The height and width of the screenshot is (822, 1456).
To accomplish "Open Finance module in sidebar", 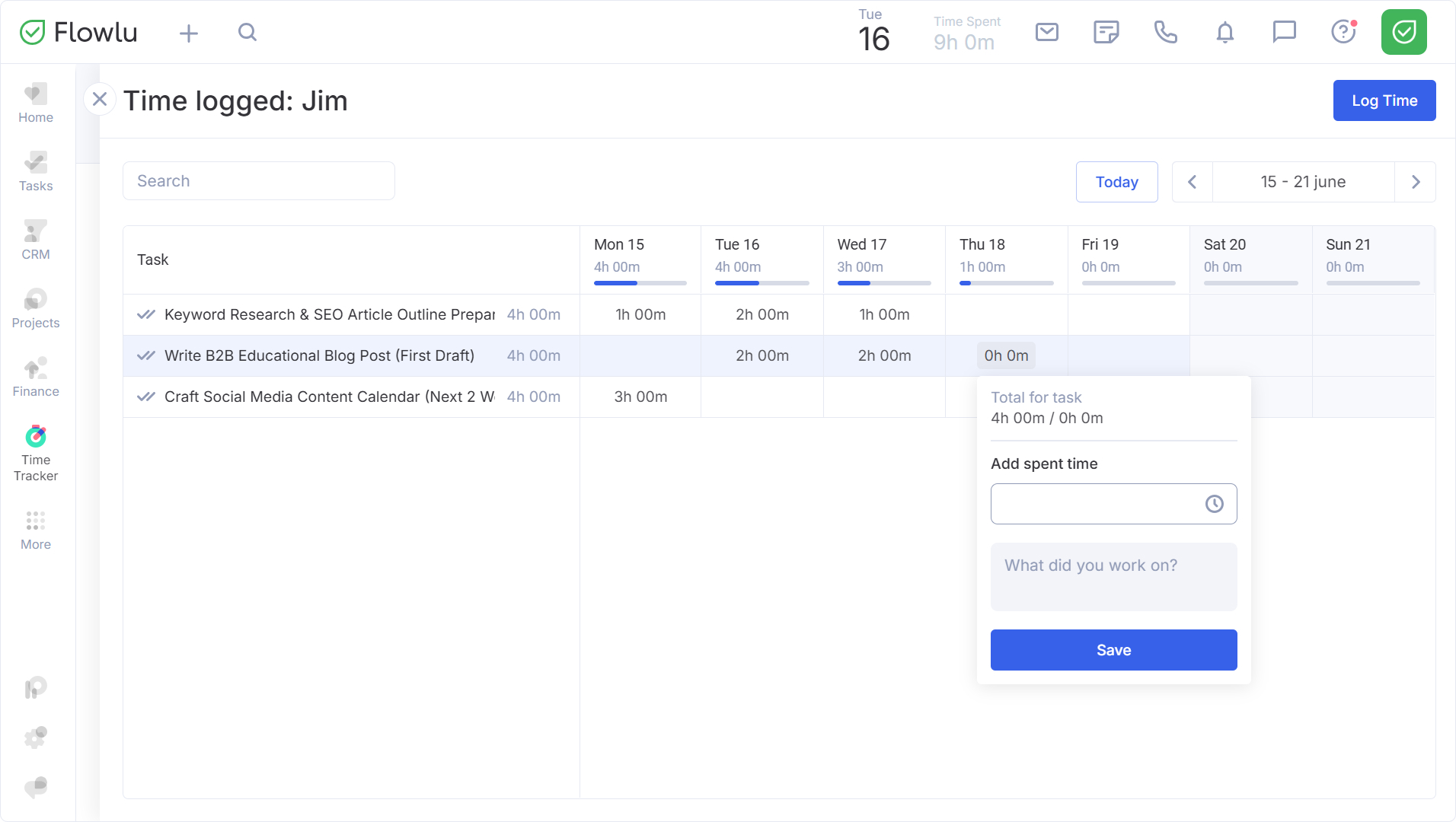I will pyautogui.click(x=36, y=378).
